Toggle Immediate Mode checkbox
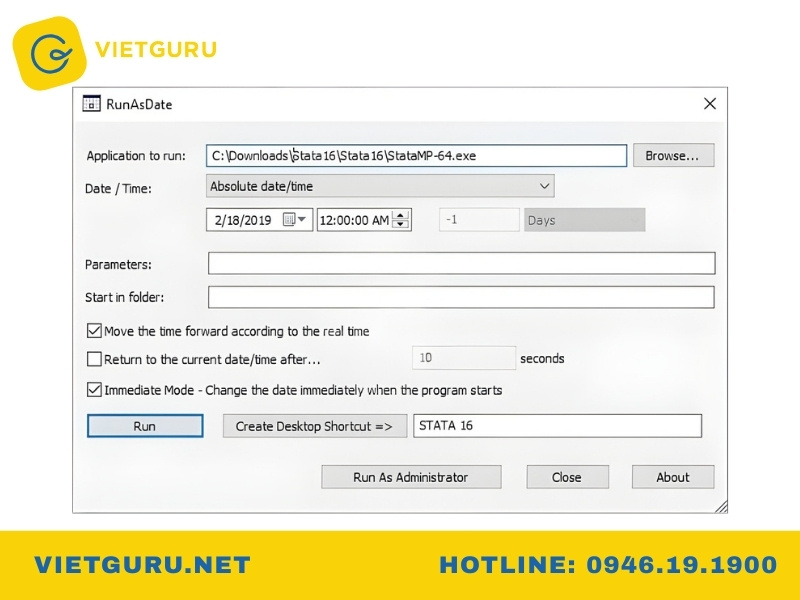The image size is (800, 600). pyautogui.click(x=94, y=390)
